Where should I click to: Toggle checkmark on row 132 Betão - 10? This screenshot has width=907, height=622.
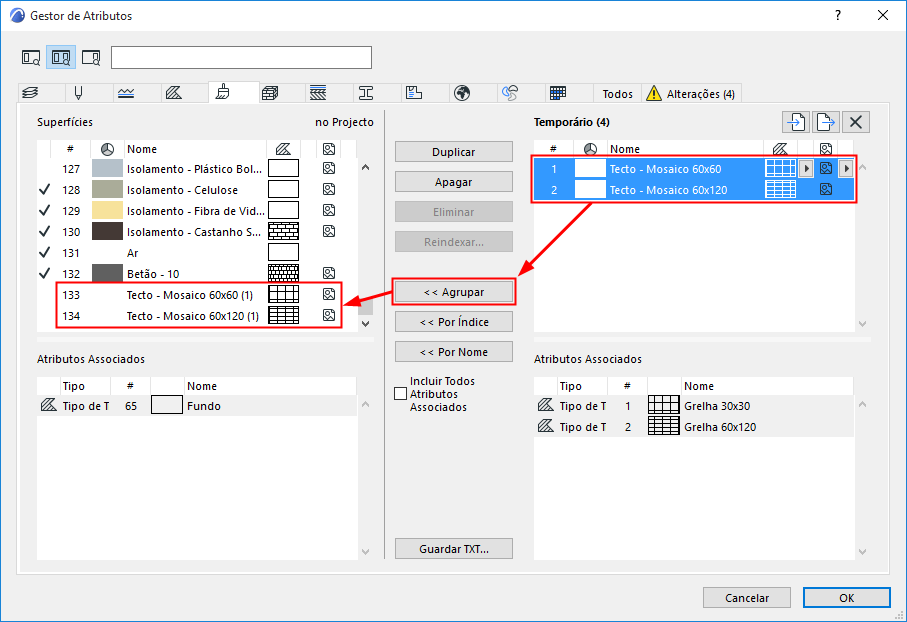click(x=45, y=274)
